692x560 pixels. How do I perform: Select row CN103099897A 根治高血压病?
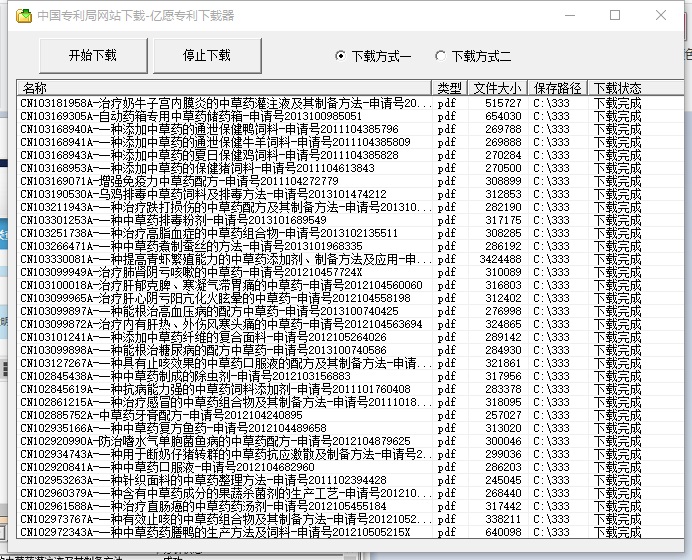350,311
